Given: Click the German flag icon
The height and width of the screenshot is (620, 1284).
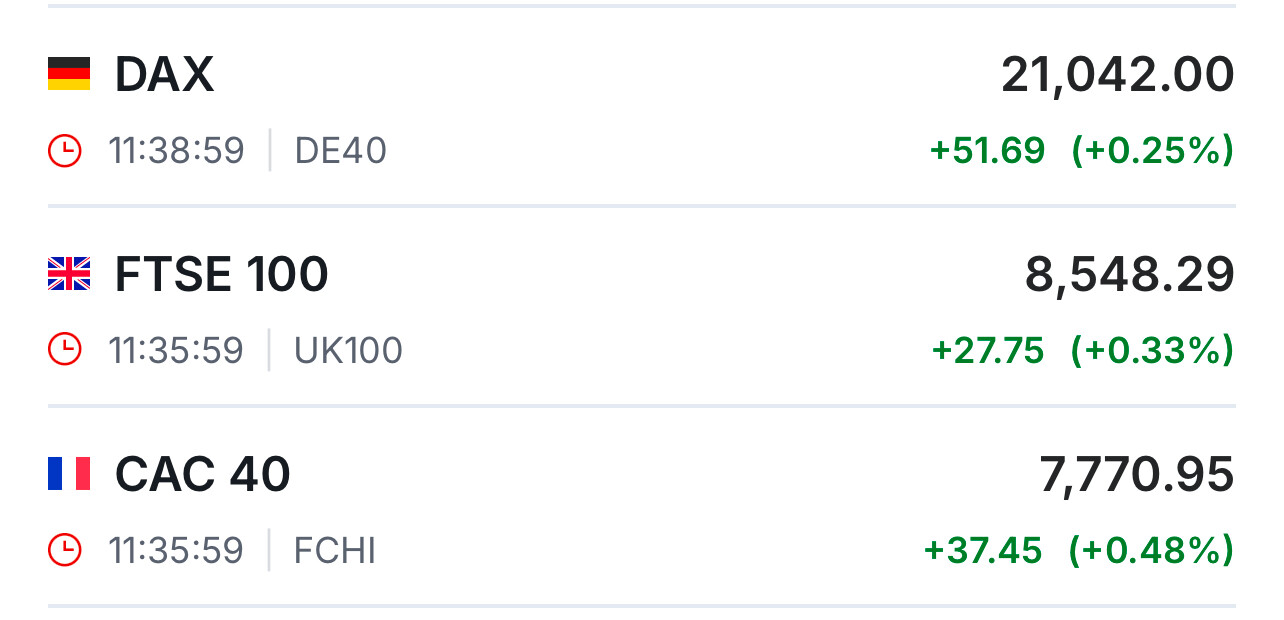Looking at the screenshot, I should click(69, 74).
